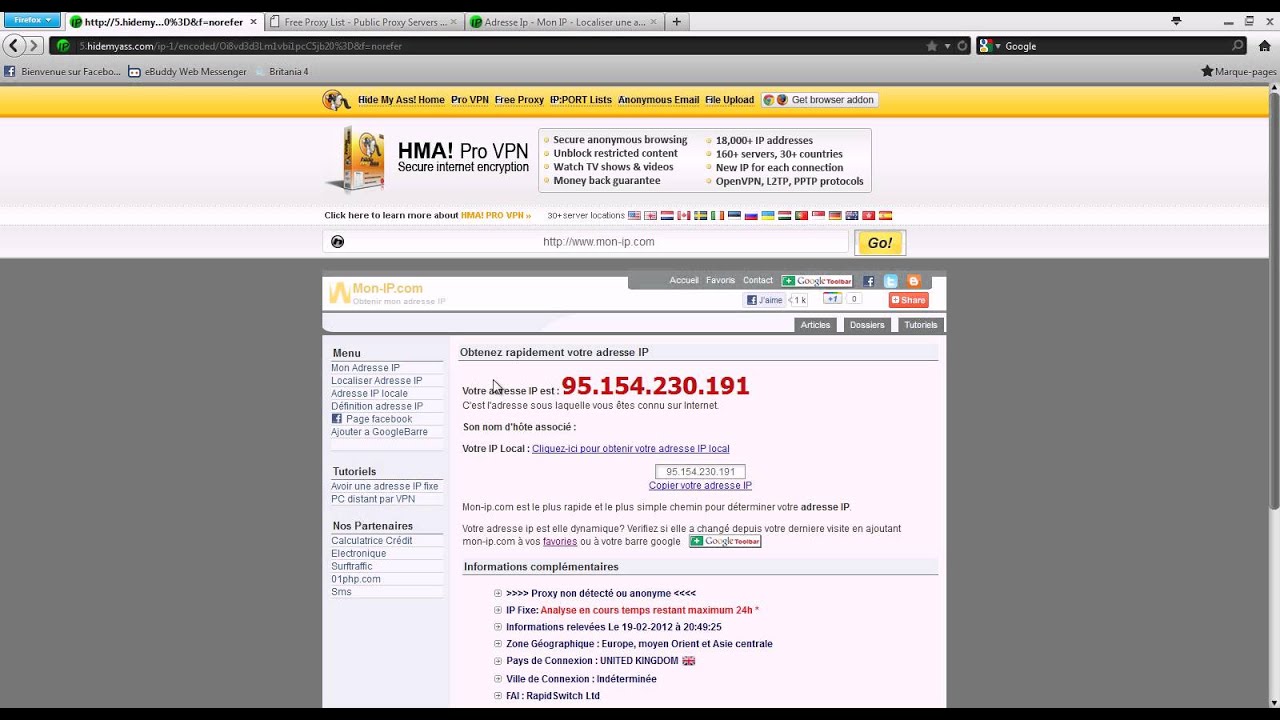Open the Google search engine dropdown
Viewport: 1280px width, 720px height.
[x=990, y=46]
